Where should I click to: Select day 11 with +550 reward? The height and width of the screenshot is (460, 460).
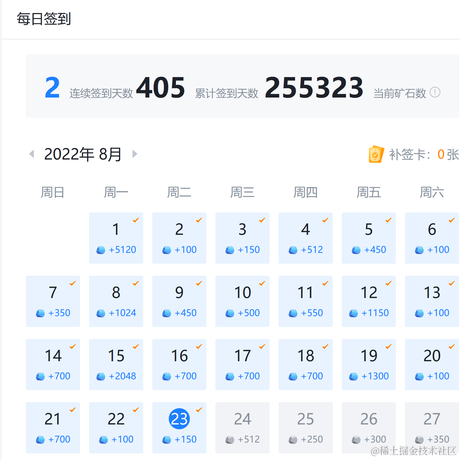coord(306,301)
